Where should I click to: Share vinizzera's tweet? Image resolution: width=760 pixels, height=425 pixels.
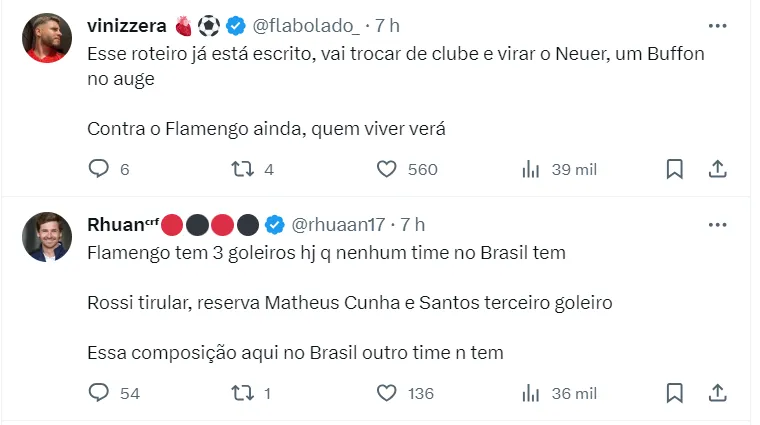coord(717,169)
